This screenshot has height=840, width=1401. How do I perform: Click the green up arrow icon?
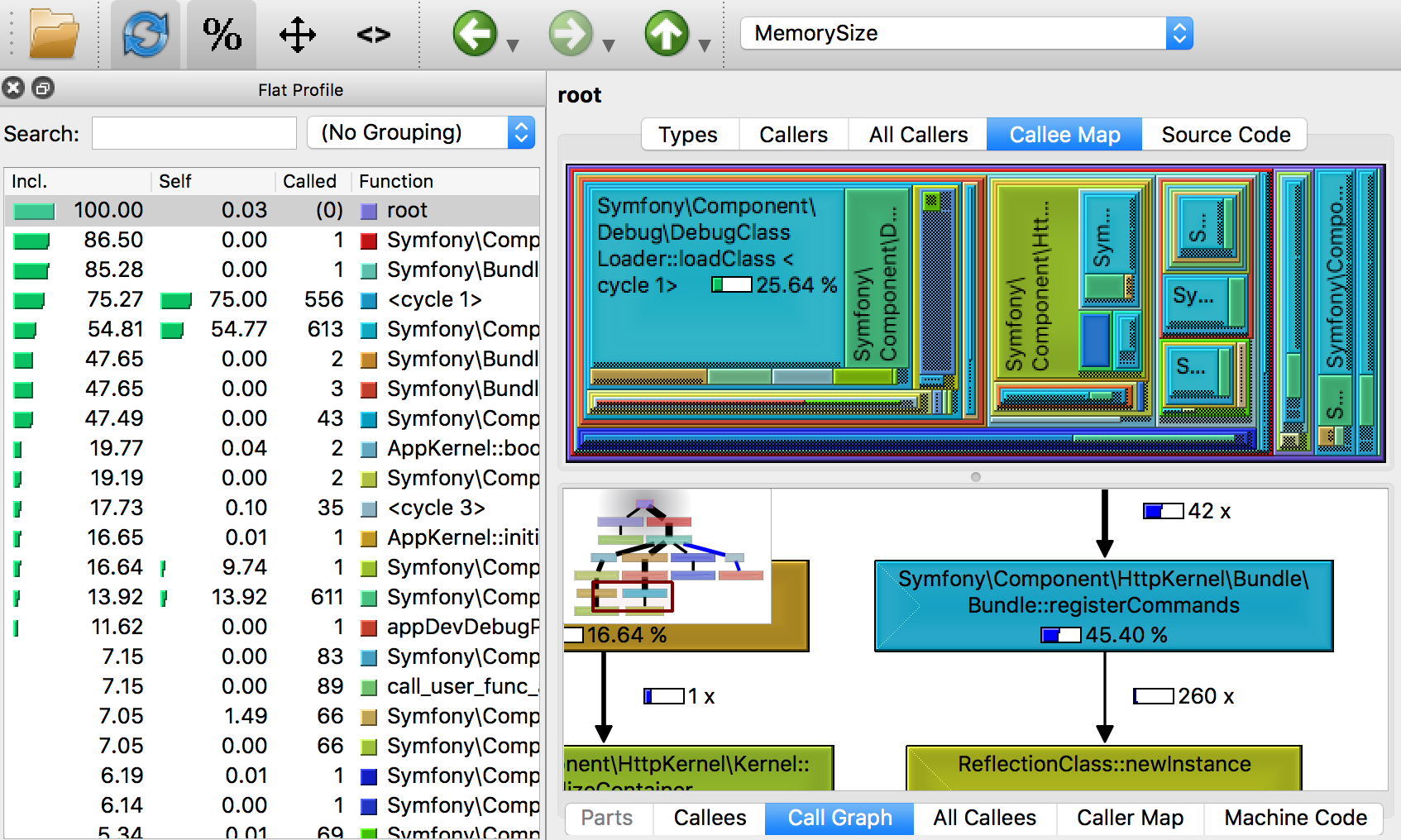667,34
